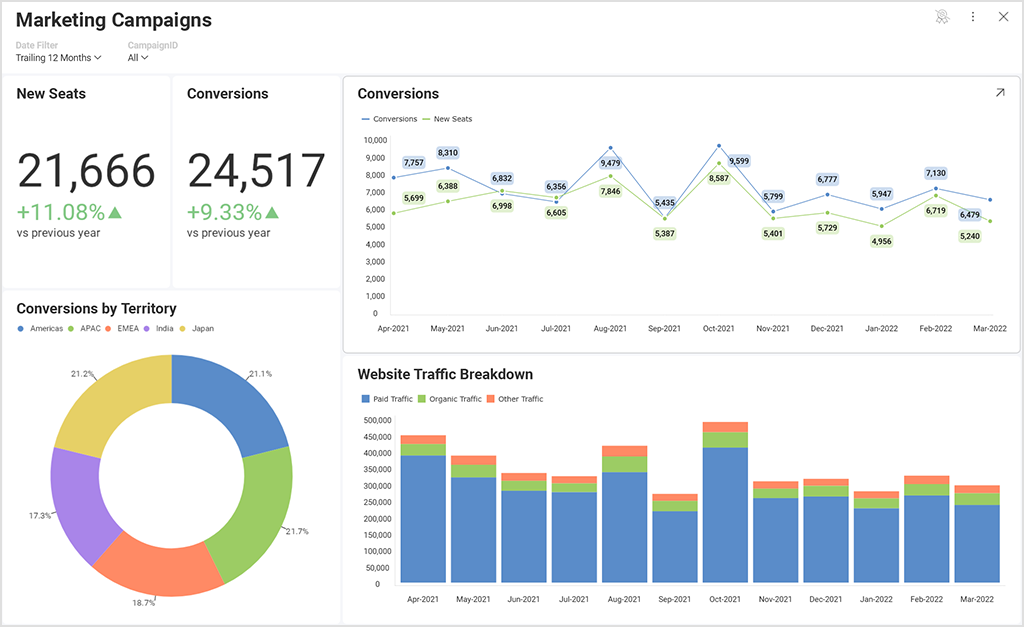Open the Date Filter dropdown showing Trailing 12 Months
Viewport: 1024px width, 627px height.
57,58
